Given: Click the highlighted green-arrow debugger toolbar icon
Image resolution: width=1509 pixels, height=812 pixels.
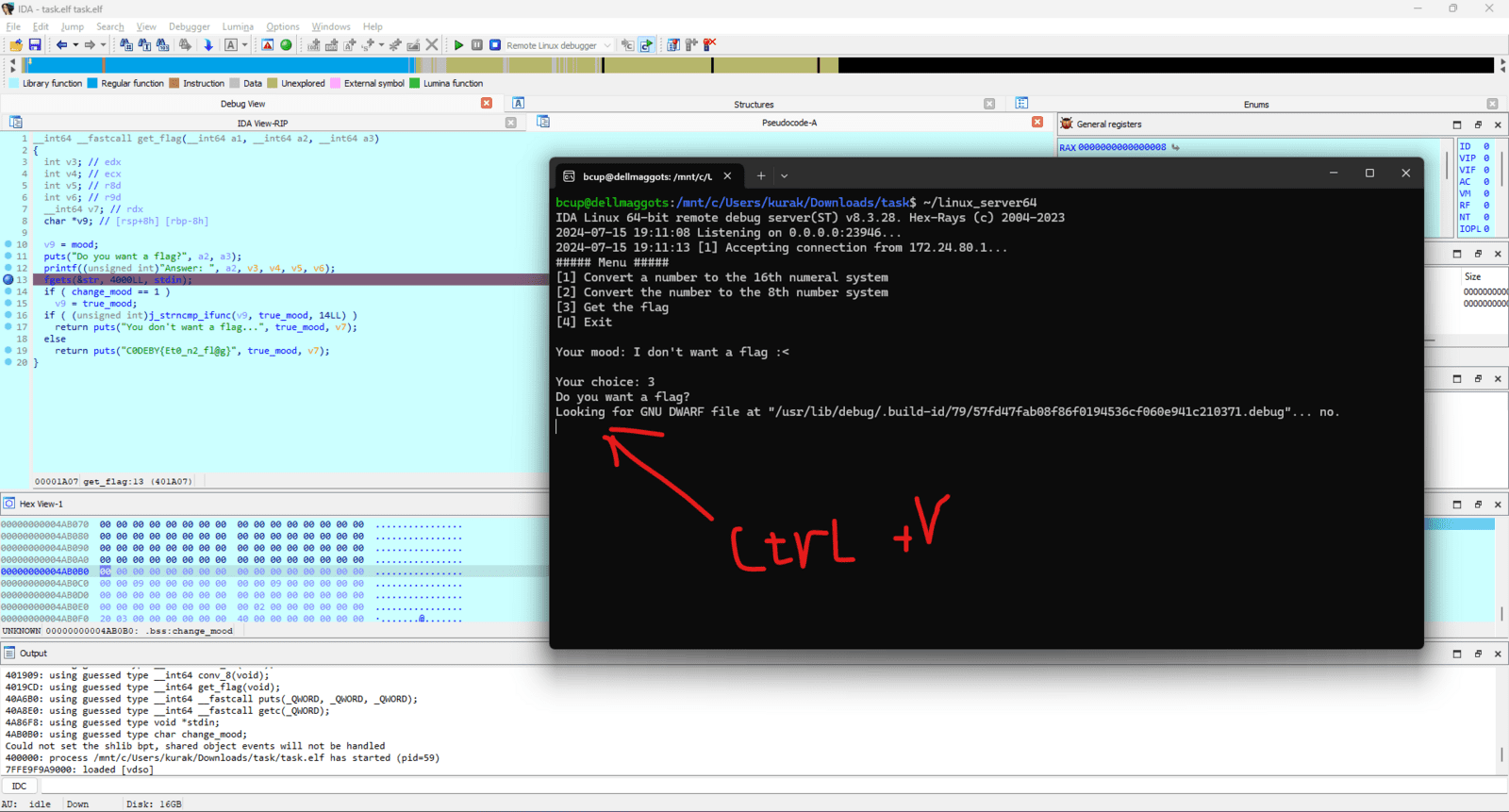Looking at the screenshot, I should click(646, 44).
